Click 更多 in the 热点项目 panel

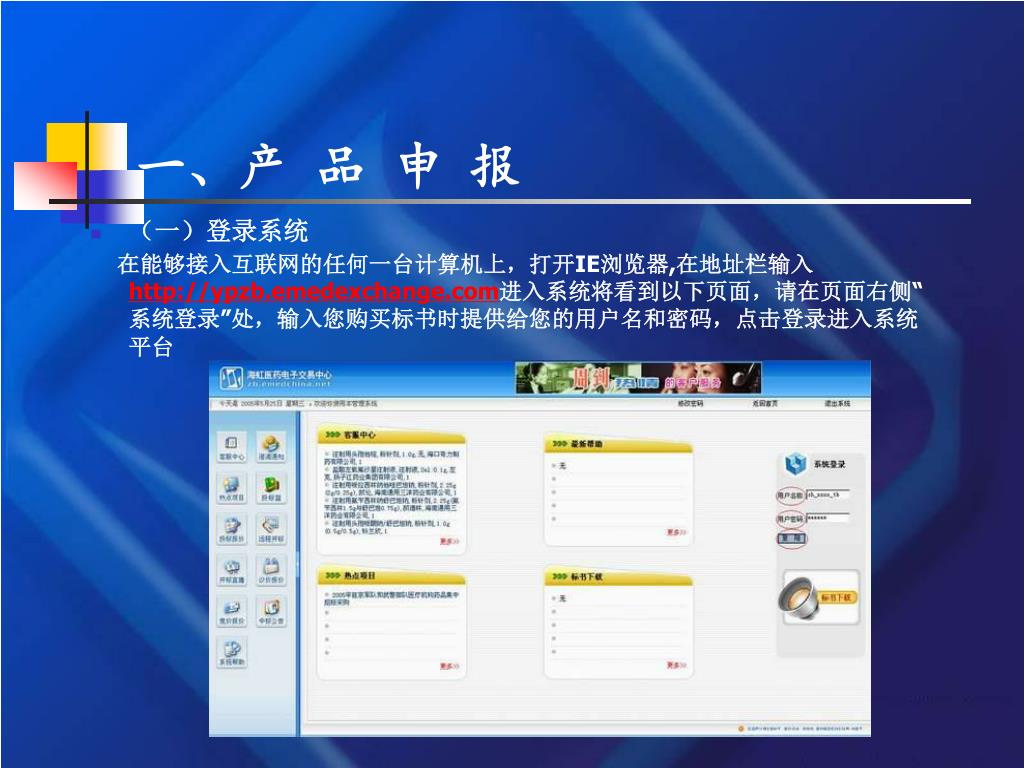coord(449,666)
